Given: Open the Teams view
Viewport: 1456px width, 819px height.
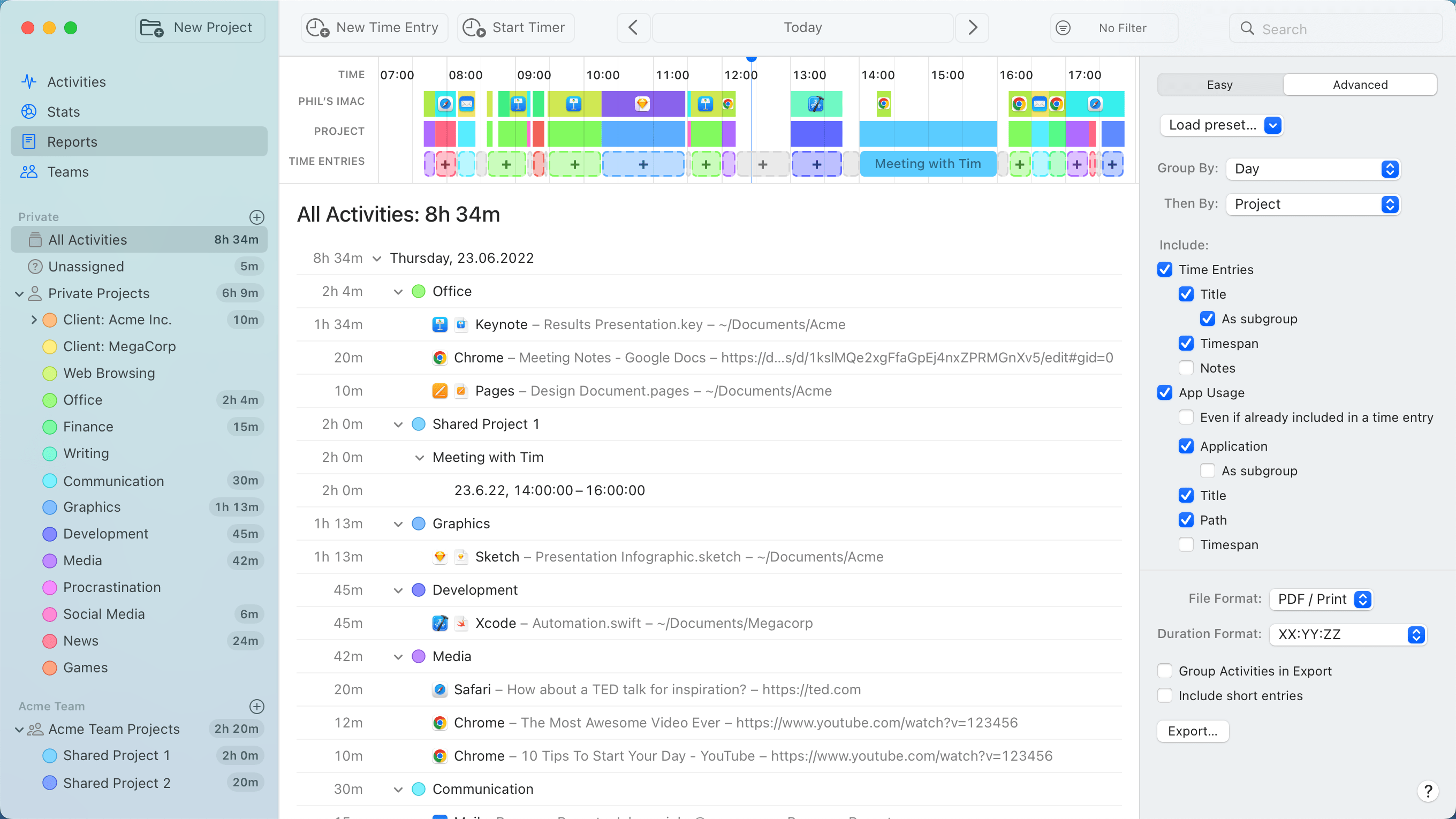Looking at the screenshot, I should [68, 171].
